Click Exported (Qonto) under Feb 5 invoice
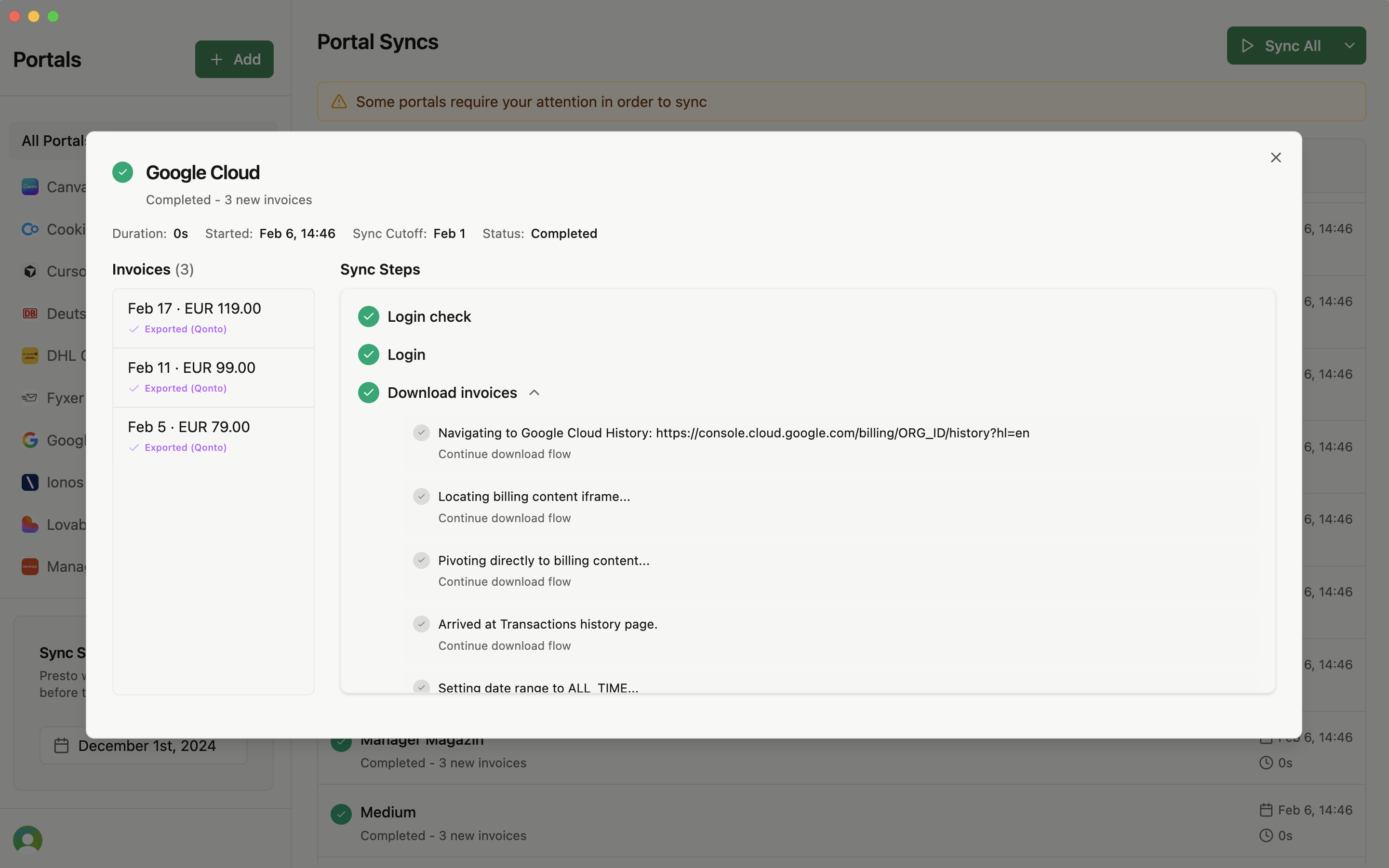1389x868 pixels. pos(186,447)
